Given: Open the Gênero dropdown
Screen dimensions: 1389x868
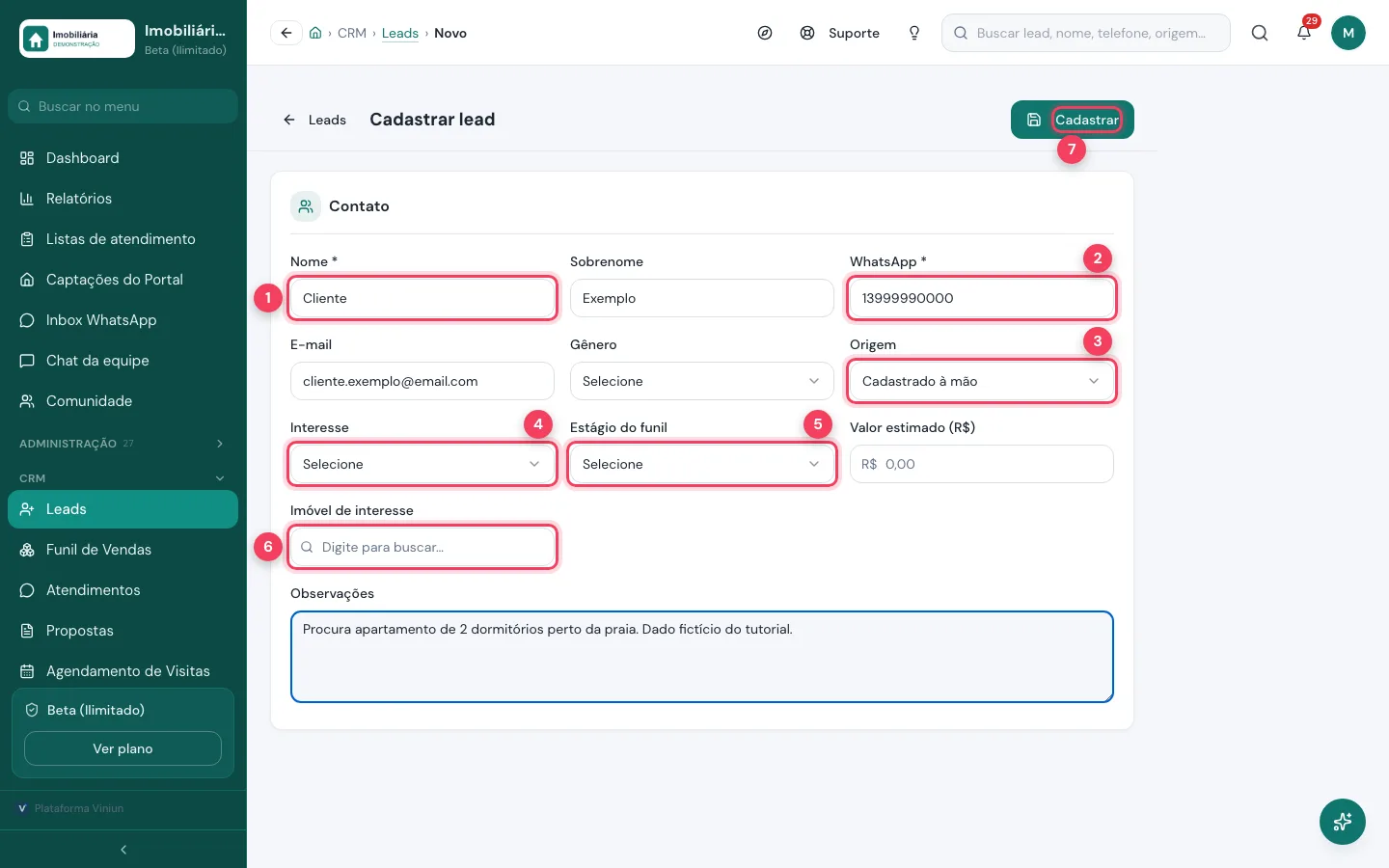Looking at the screenshot, I should [702, 381].
